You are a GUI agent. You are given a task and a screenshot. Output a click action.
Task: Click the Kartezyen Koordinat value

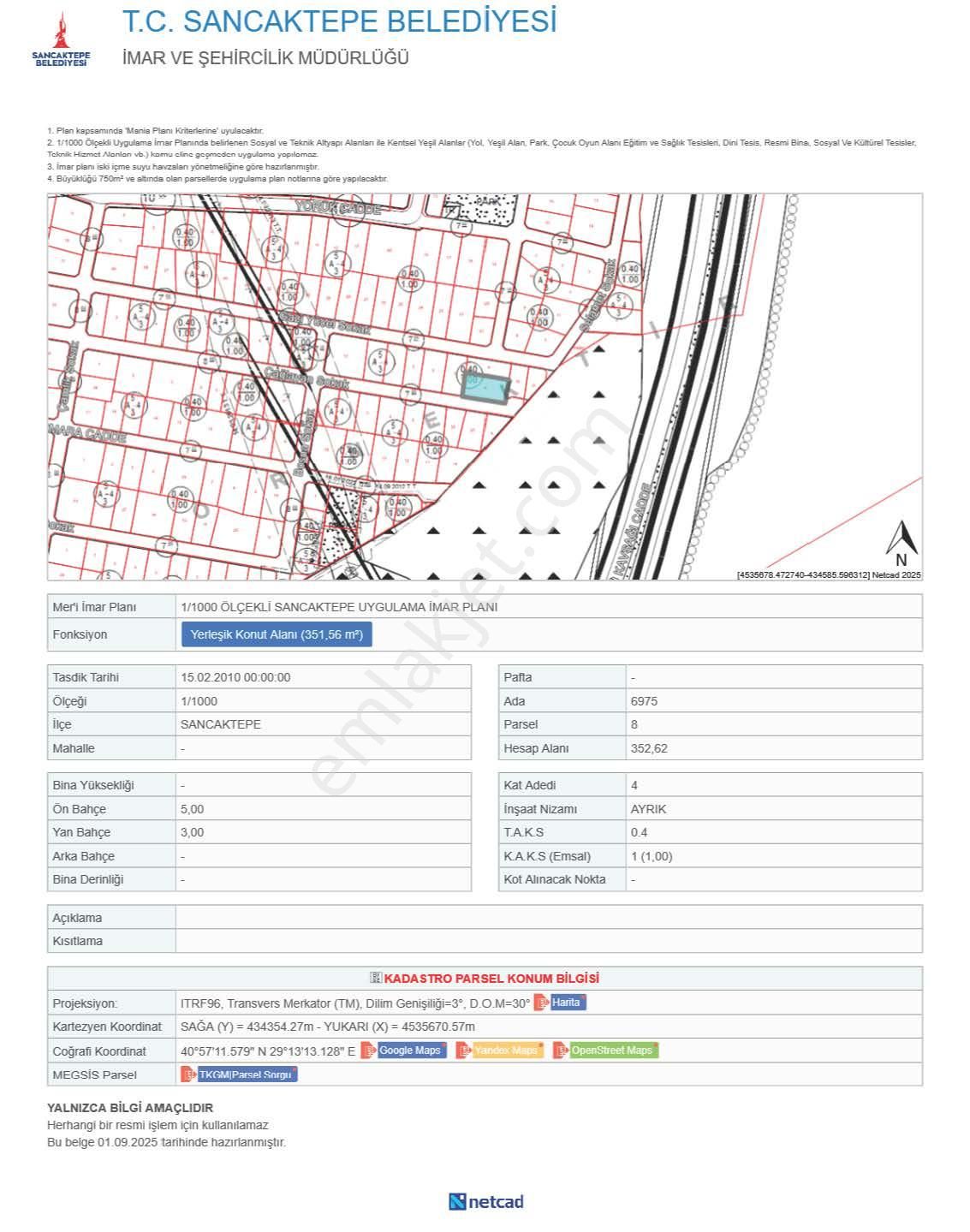point(328,1027)
